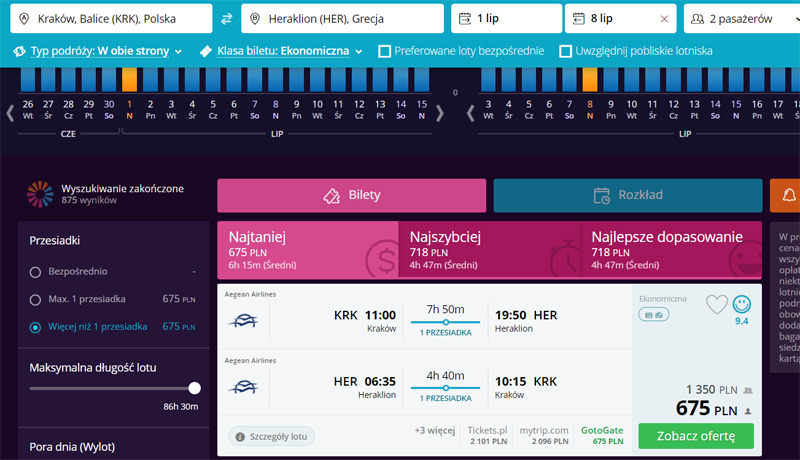800x460 pixels.
Task: Show next departure dates arrow
Action: tap(440, 113)
